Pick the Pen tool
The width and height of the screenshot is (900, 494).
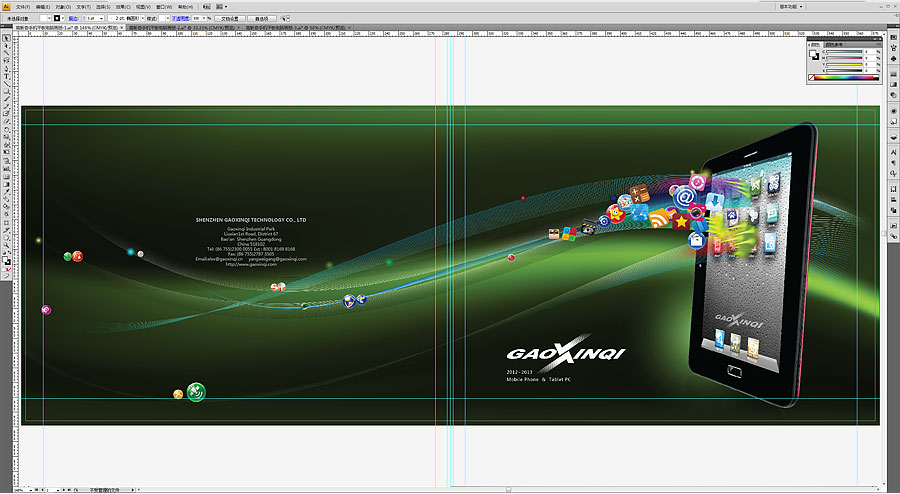[x=6, y=67]
